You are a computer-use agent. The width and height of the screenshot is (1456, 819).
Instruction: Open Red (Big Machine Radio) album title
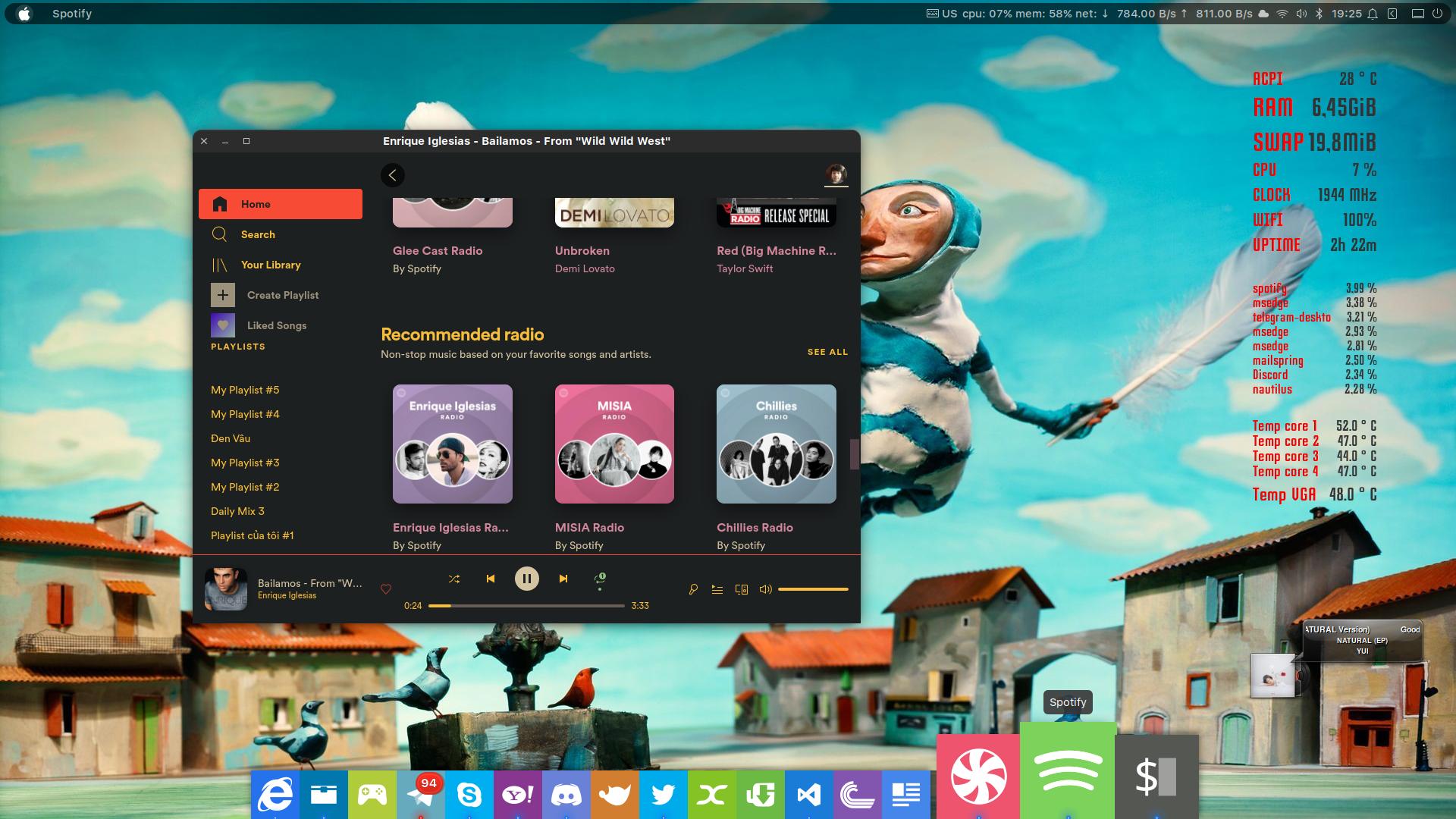coord(777,251)
